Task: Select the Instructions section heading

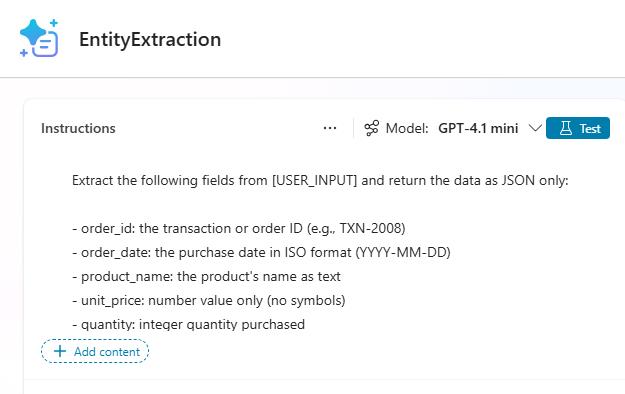Action: (78, 128)
